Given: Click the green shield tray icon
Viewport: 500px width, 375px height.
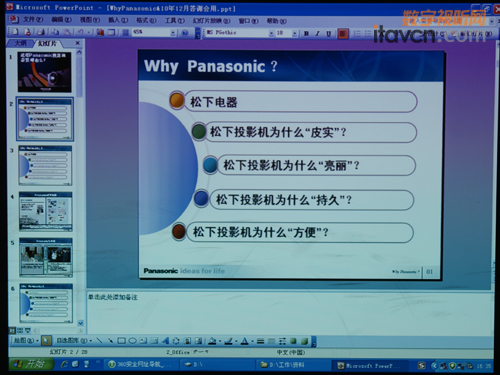Looking at the screenshot, I should pyautogui.click(x=452, y=366).
